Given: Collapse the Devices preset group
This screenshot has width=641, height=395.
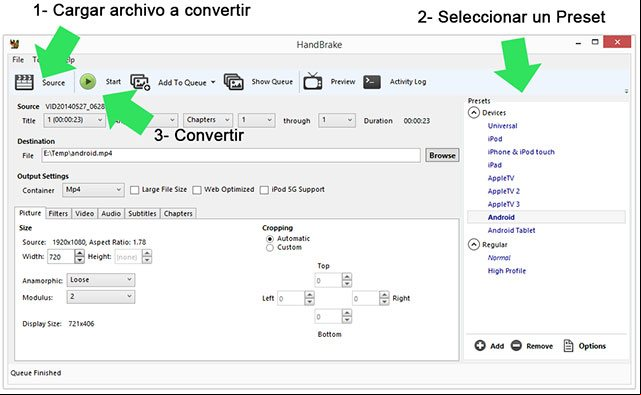Looking at the screenshot, I should [473, 112].
